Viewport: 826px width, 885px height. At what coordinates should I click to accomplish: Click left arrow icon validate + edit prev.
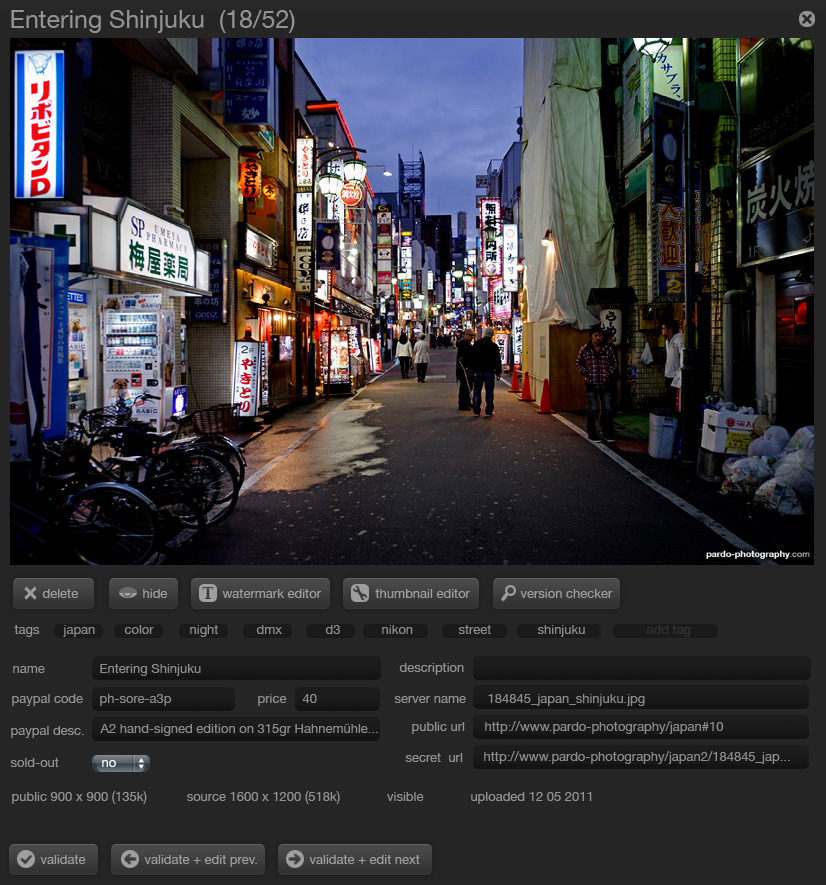coord(129,859)
